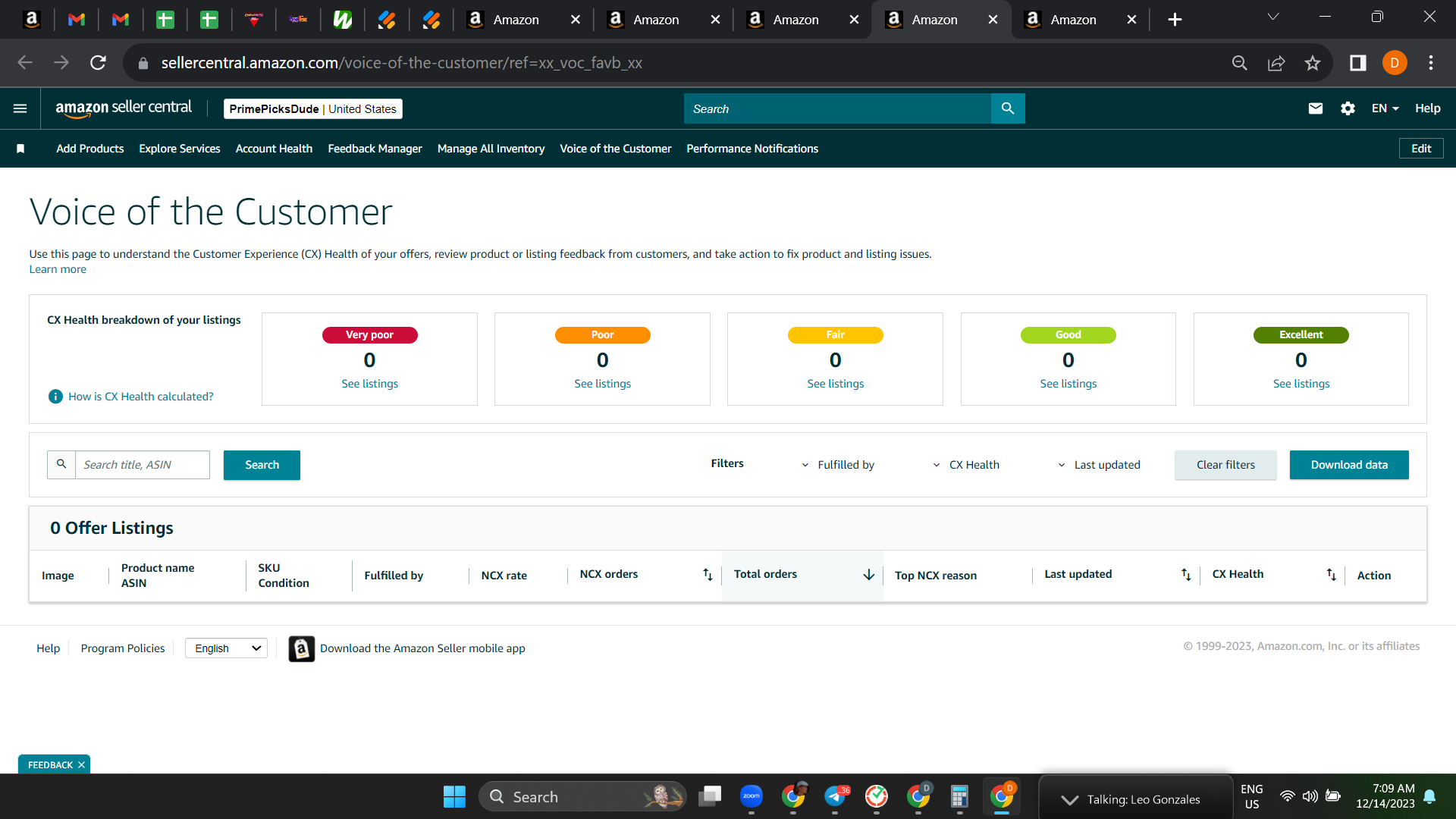Open the settings gear icon
Screen dimensions: 1456x819
(1348, 108)
